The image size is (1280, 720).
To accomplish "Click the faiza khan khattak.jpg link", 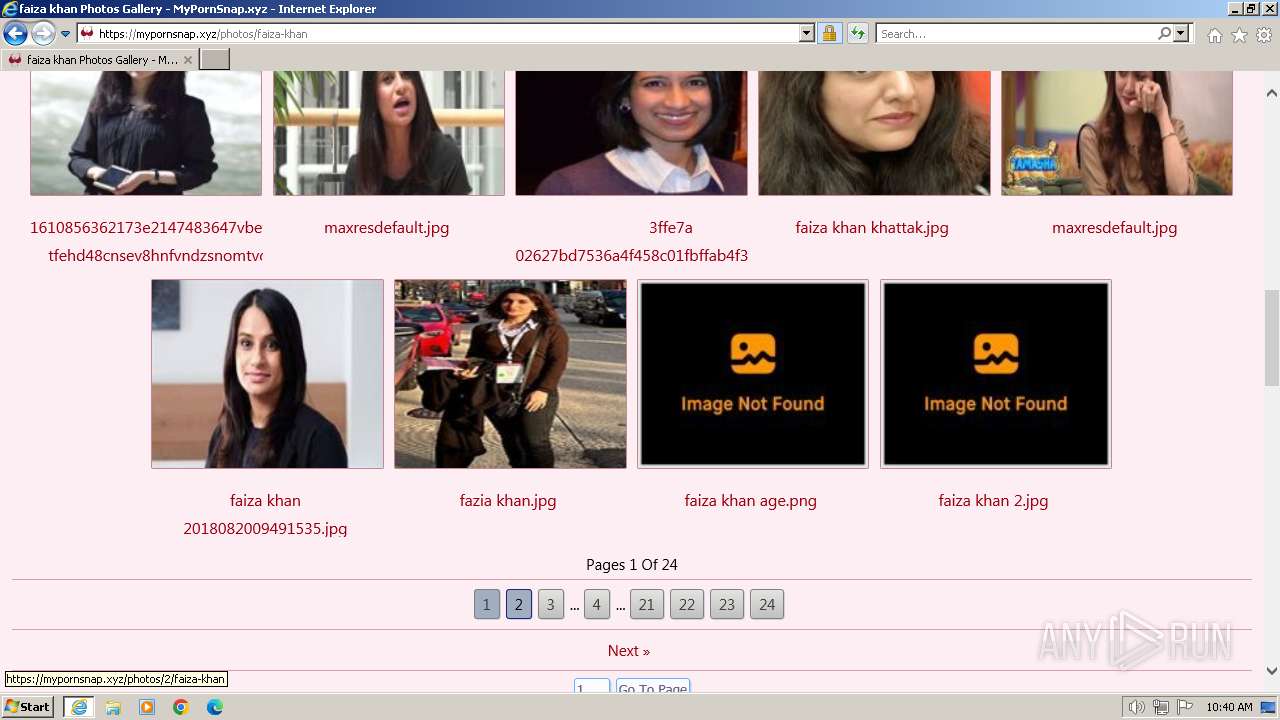I will pos(872,228).
